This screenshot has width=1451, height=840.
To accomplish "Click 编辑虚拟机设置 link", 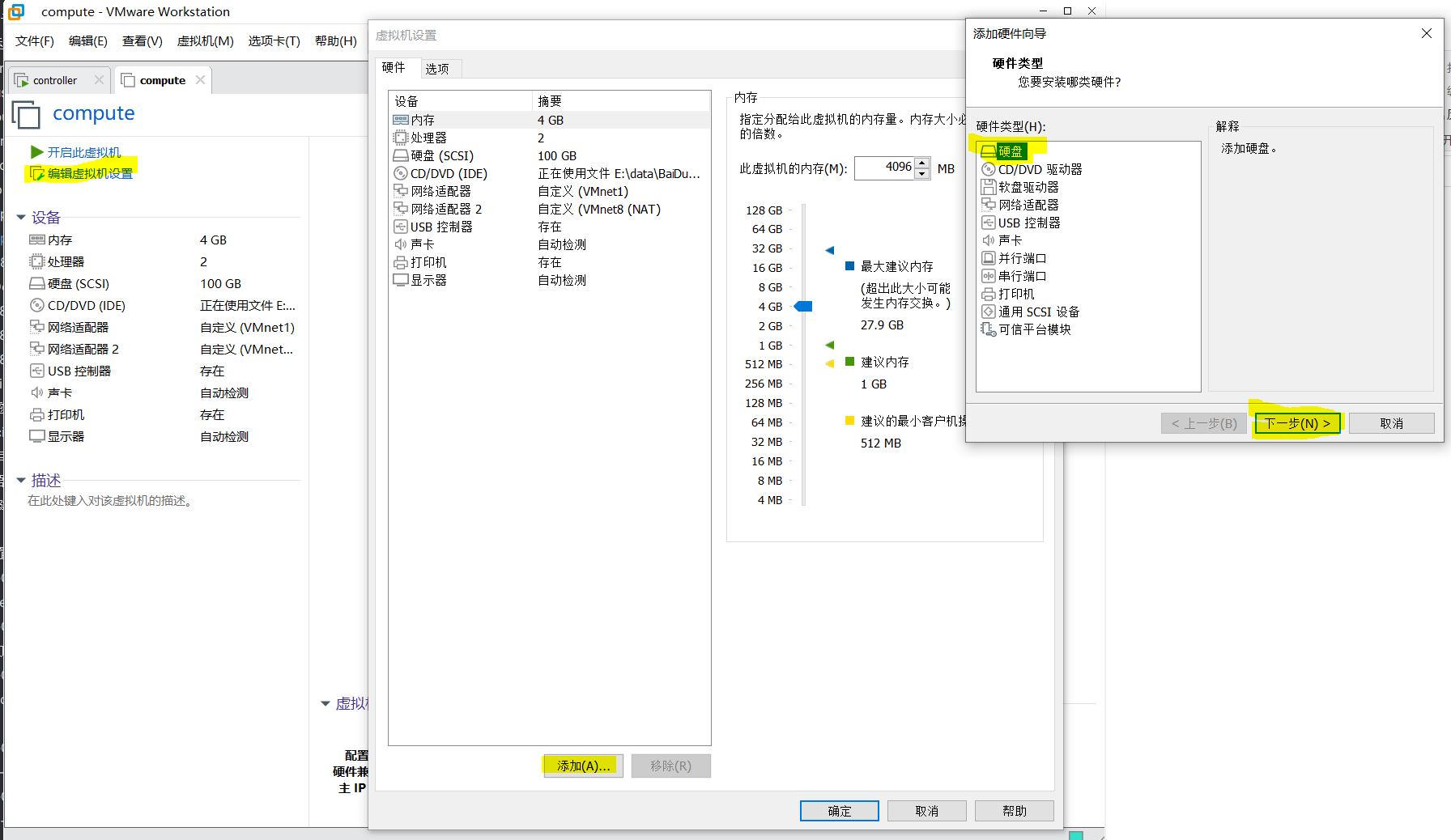I will pos(90,173).
